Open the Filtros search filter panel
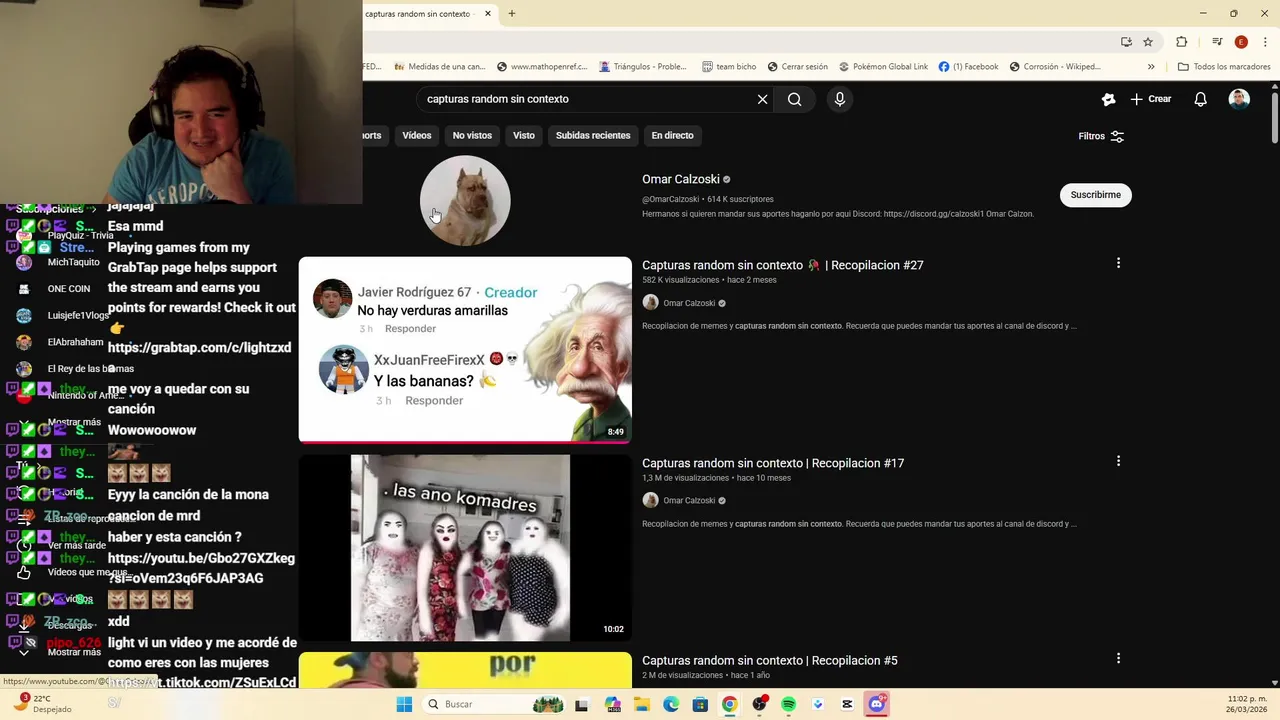The width and height of the screenshot is (1280, 720). 1101,136
